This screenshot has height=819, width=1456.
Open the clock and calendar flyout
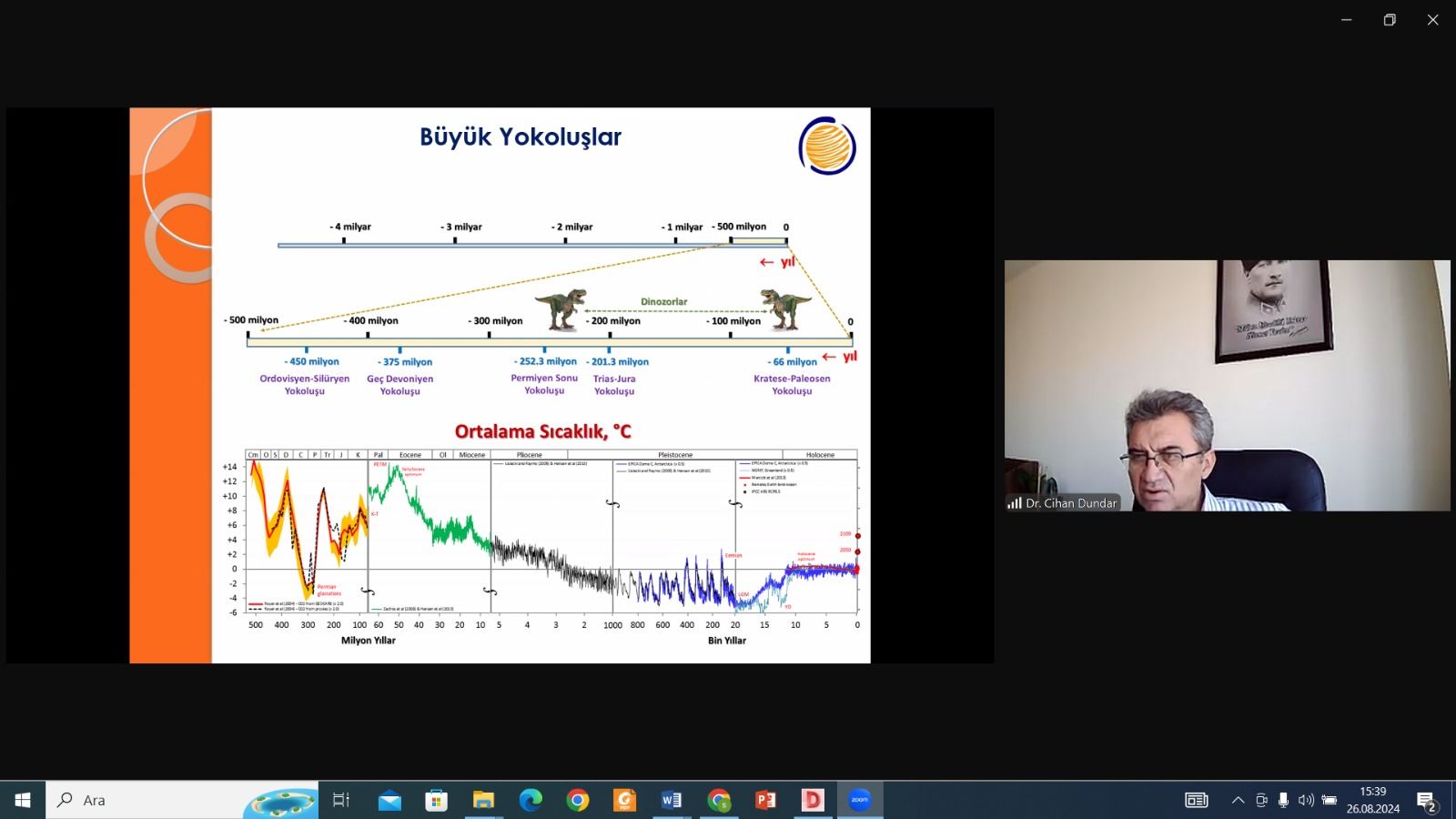tap(1372, 800)
